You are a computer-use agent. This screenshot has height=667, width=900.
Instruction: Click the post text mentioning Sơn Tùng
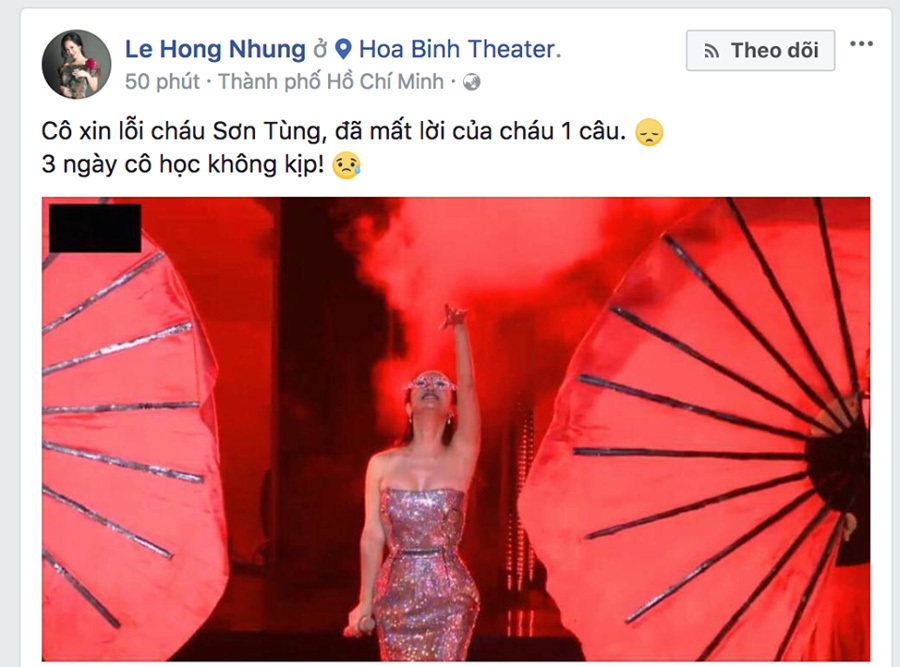pyautogui.click(x=333, y=132)
